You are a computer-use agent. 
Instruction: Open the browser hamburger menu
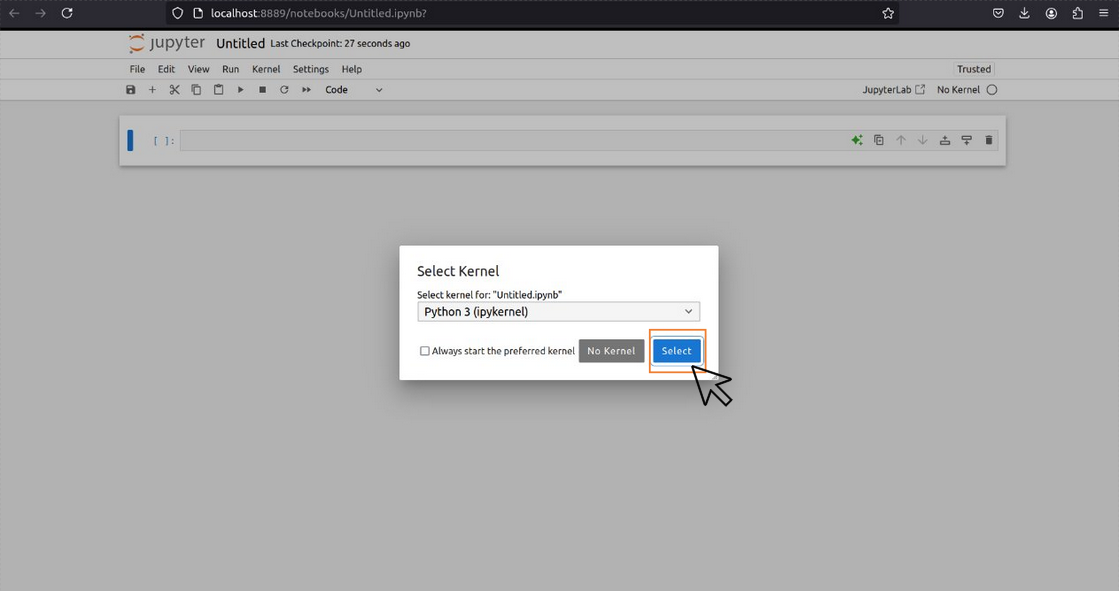click(1103, 13)
